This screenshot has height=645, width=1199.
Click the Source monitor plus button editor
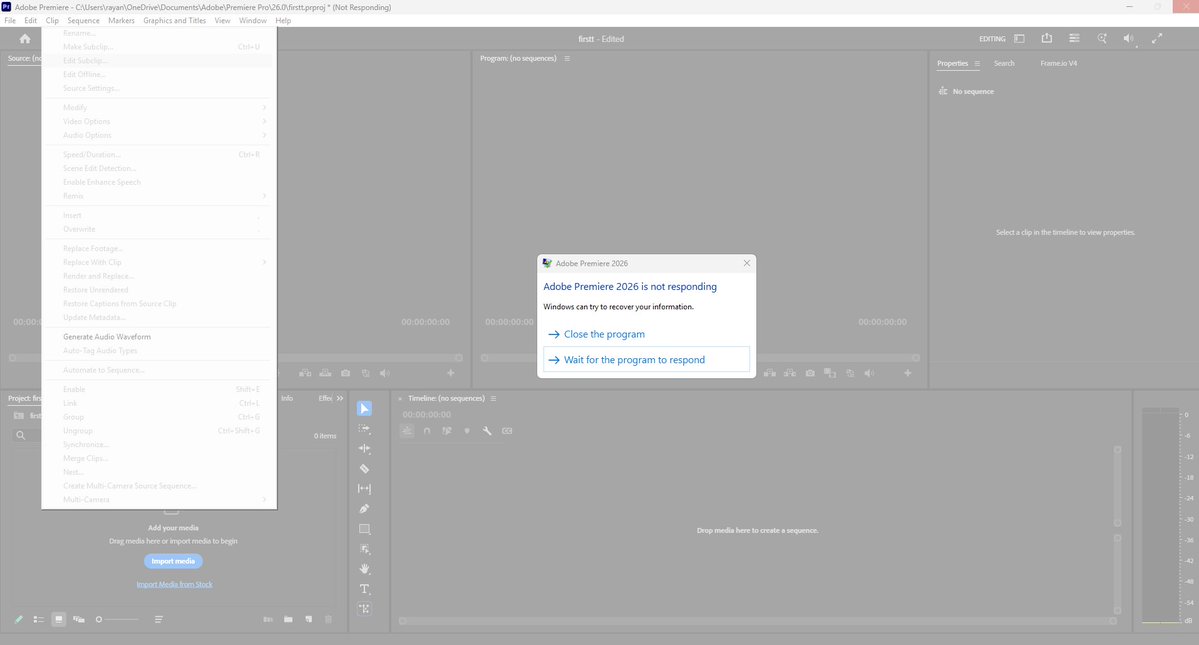pyautogui.click(x=450, y=373)
